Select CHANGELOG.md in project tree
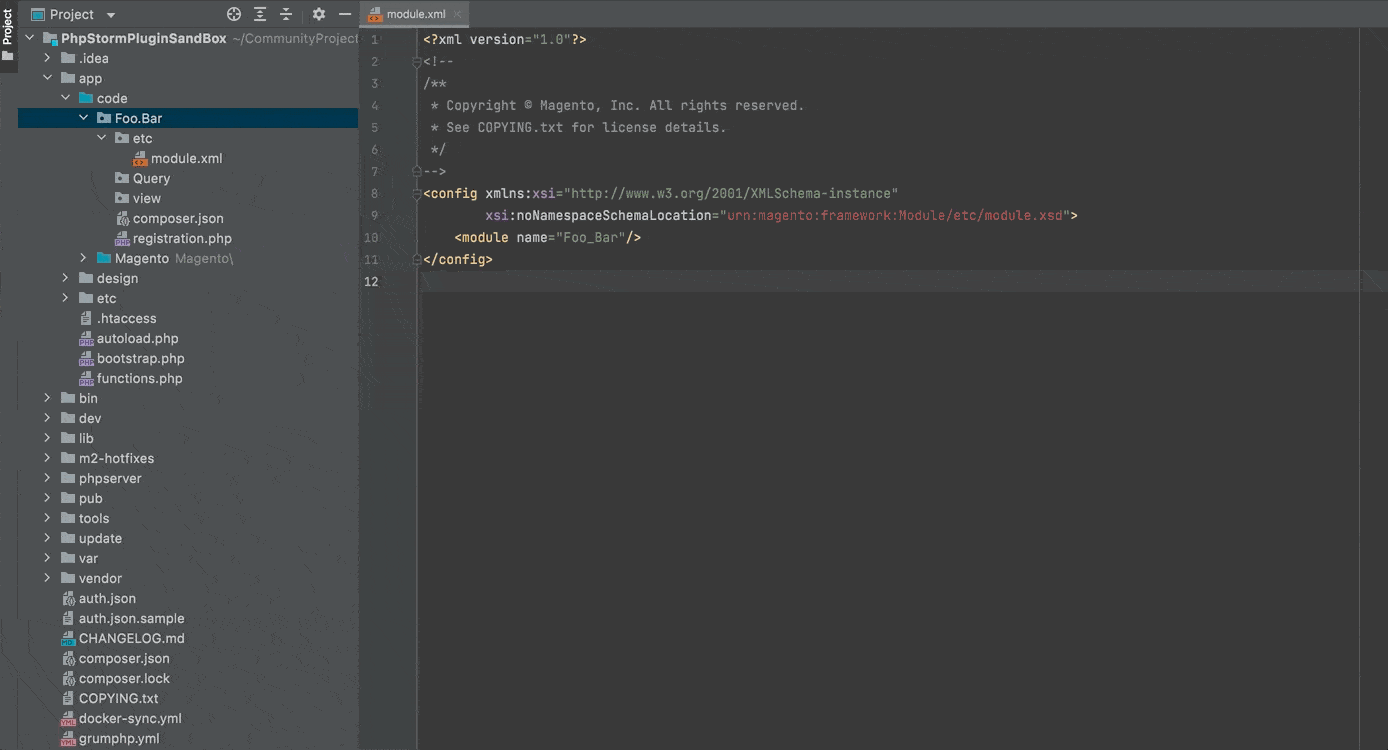 [131, 638]
